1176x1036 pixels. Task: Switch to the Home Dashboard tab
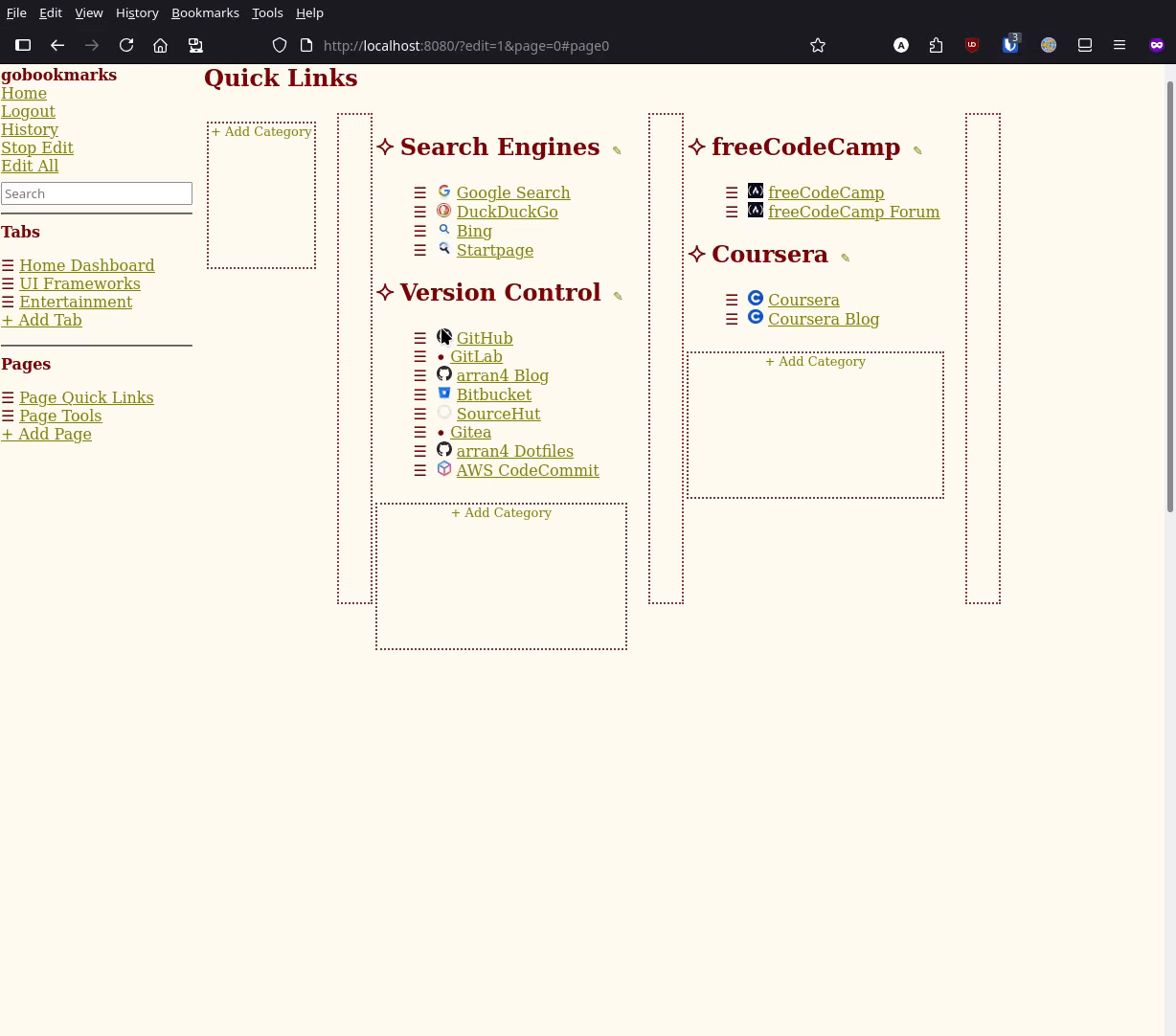[x=86, y=265]
